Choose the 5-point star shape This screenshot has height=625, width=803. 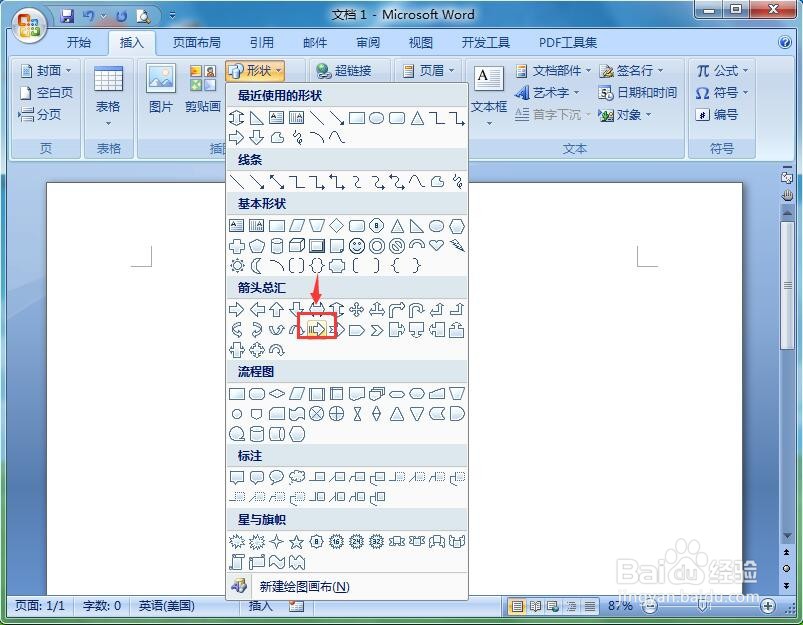(x=296, y=541)
